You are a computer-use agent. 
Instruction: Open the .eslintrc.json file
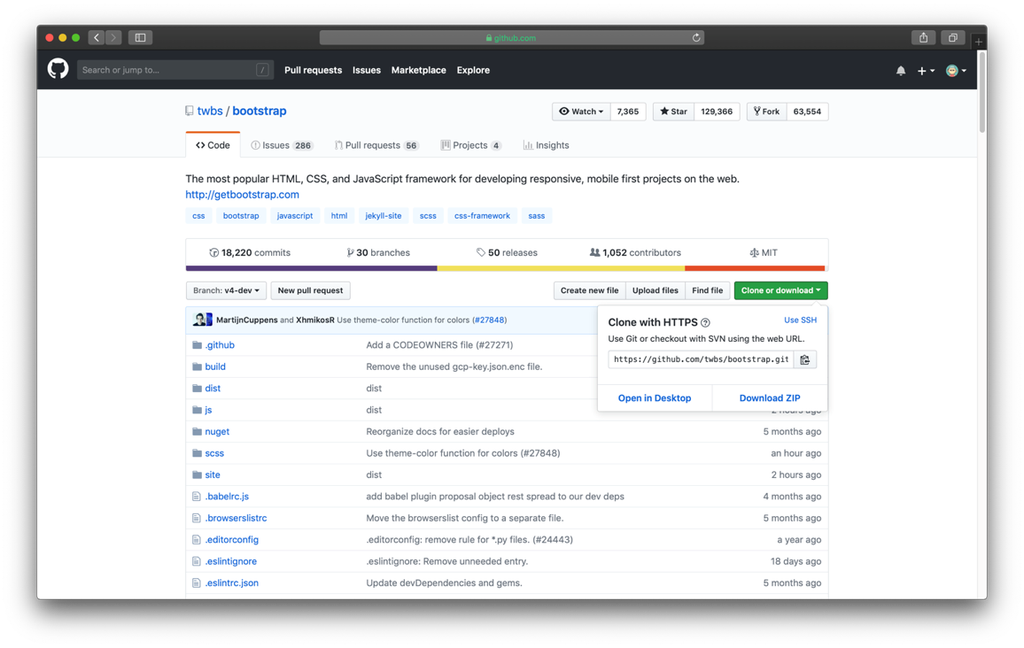pos(232,583)
